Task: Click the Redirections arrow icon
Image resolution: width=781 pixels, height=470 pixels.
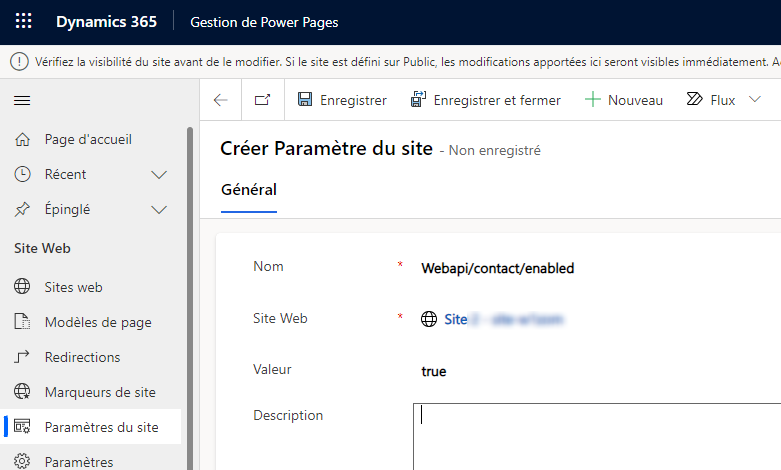Action: tap(22, 356)
